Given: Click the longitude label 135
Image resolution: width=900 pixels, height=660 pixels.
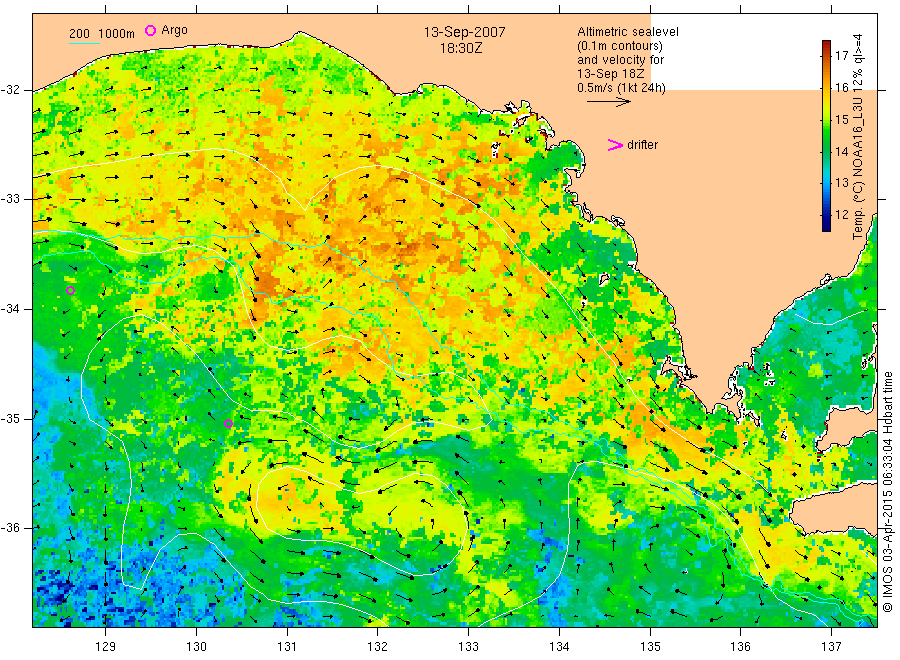Looking at the screenshot, I should [650, 647].
